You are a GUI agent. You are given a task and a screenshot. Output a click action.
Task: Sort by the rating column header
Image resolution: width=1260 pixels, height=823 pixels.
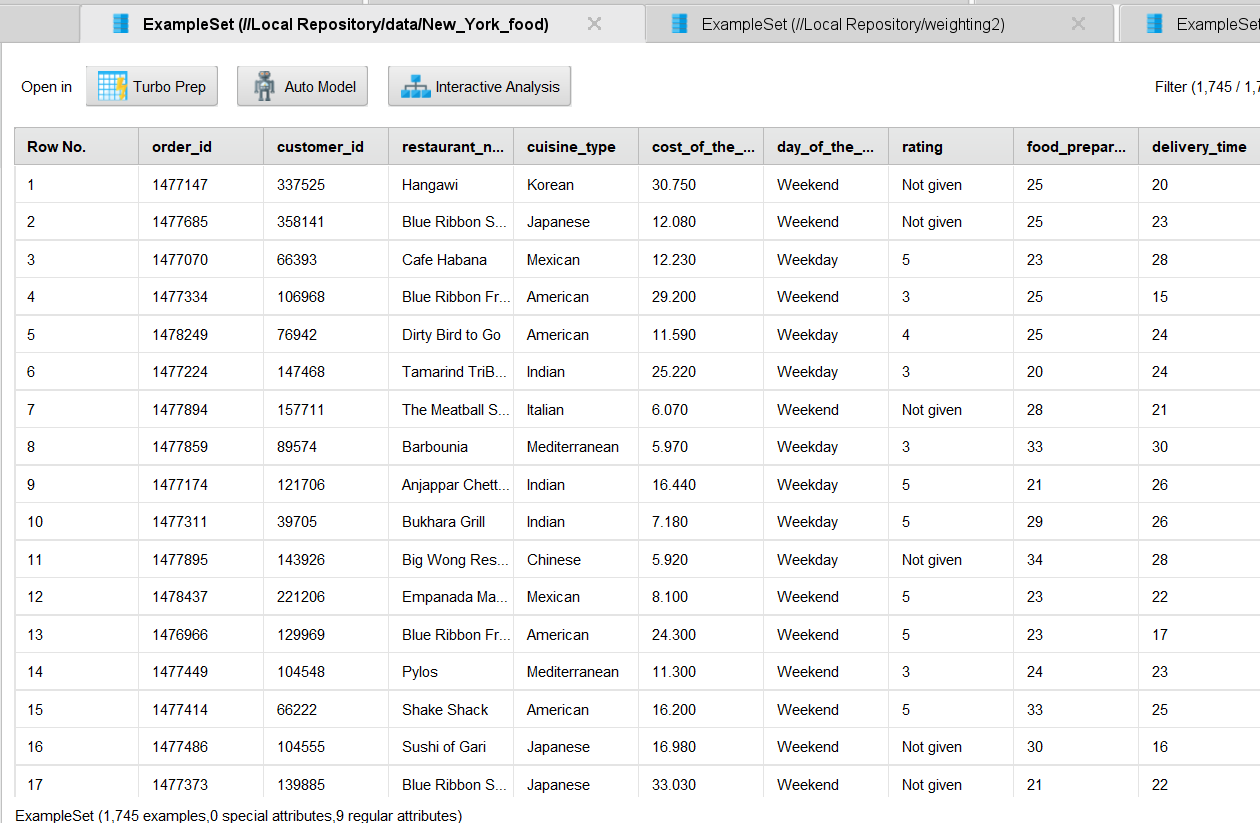coord(951,147)
